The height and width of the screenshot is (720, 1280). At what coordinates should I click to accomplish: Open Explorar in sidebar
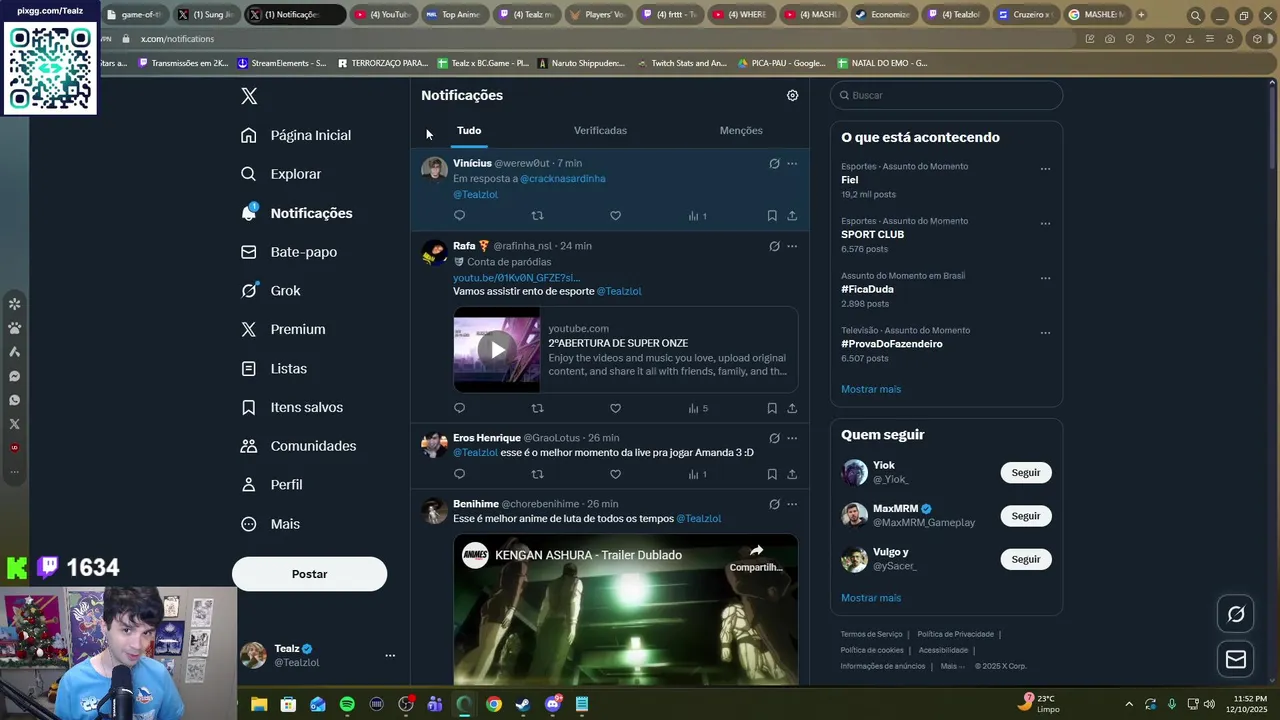(281, 174)
